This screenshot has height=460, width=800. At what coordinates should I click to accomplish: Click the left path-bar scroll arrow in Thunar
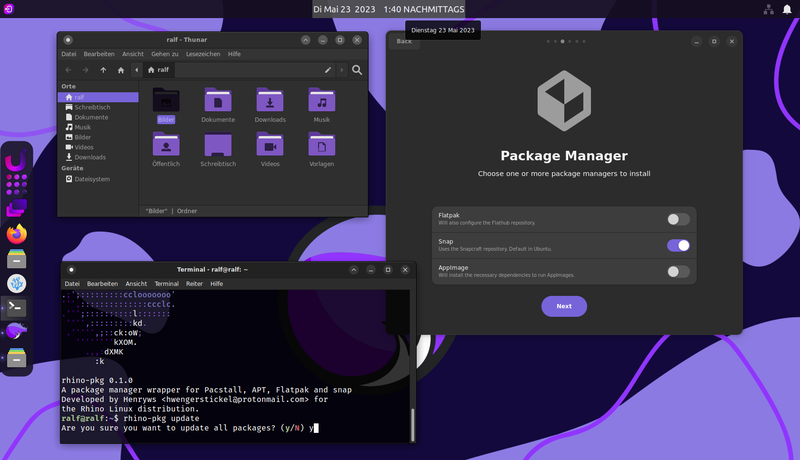[x=136, y=70]
